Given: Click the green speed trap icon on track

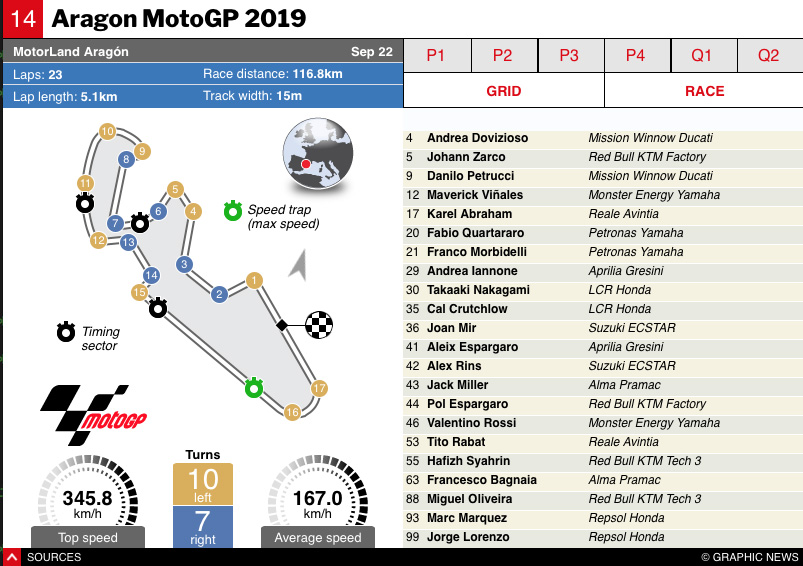Looking at the screenshot, I should pos(253,387).
